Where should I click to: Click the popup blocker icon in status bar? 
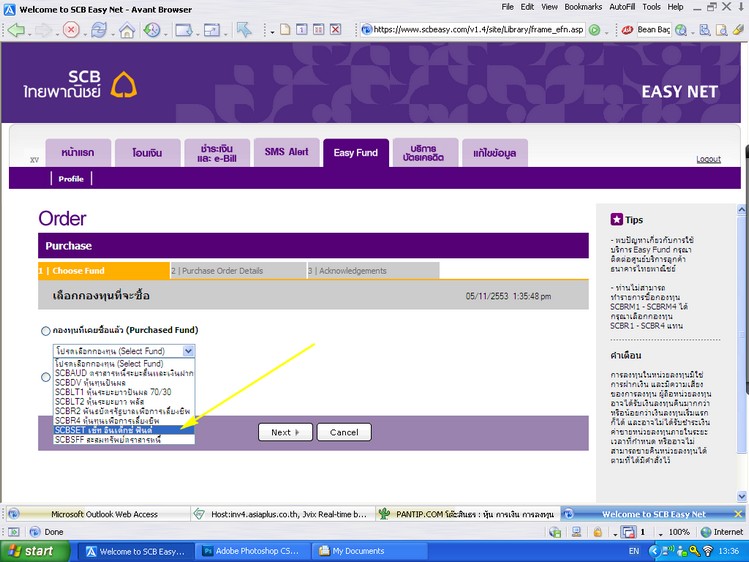(628, 532)
